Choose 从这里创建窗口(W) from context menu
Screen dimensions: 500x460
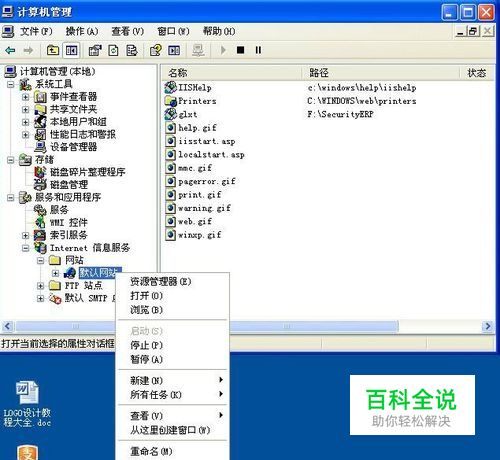point(172,430)
